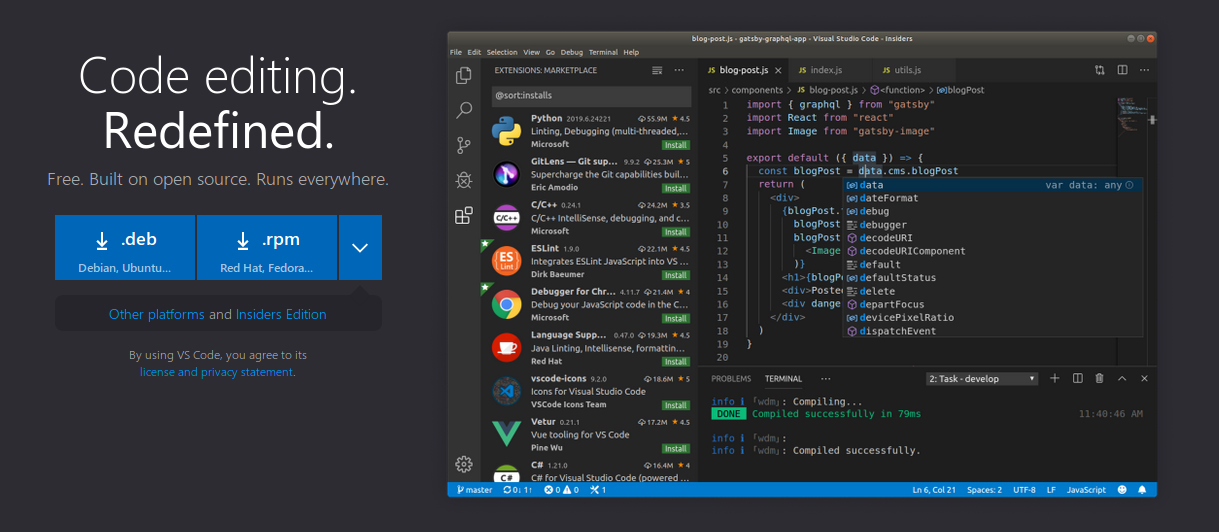Open the Search icon in the activity bar
The height and width of the screenshot is (532, 1219).
pos(463,110)
